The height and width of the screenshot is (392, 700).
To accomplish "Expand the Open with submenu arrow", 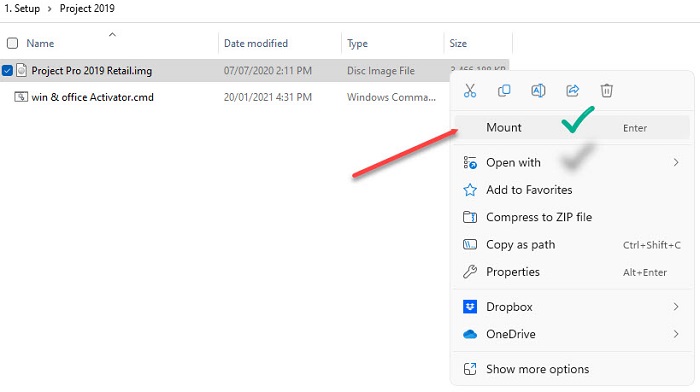I will tap(676, 163).
